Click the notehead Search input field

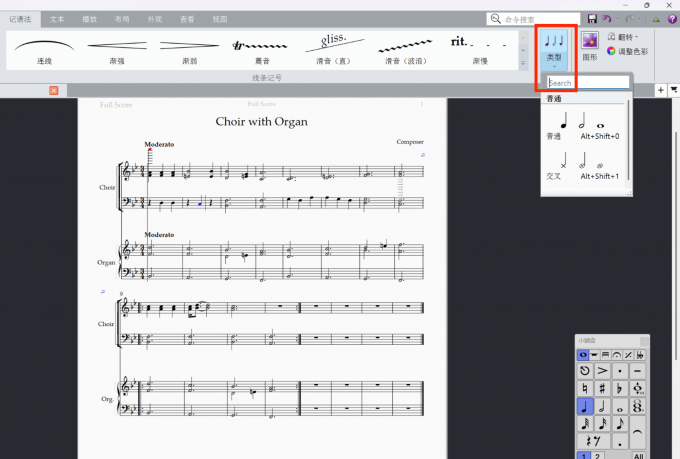pyautogui.click(x=588, y=82)
